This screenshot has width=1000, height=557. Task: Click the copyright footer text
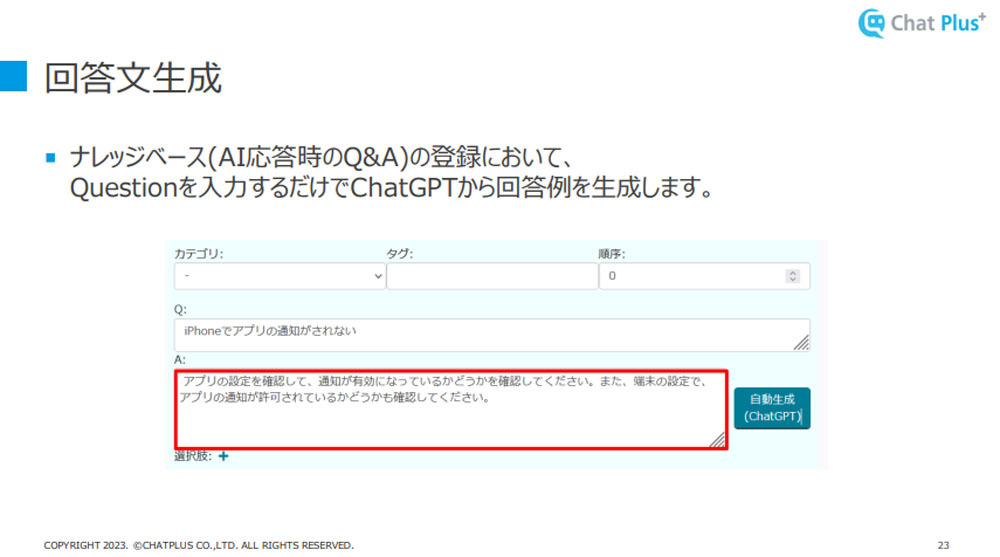tap(199, 546)
